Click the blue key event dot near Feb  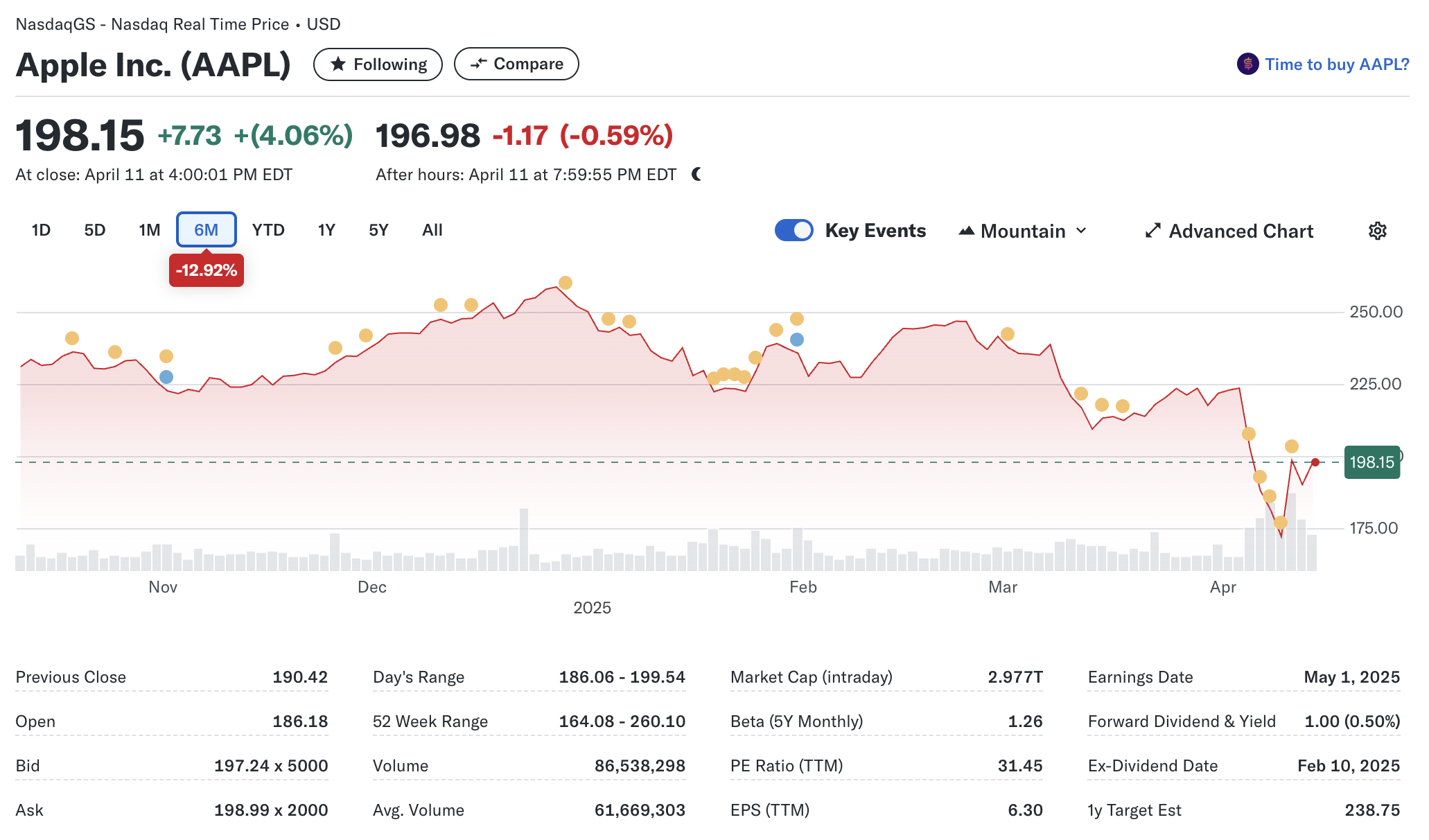[x=797, y=340]
